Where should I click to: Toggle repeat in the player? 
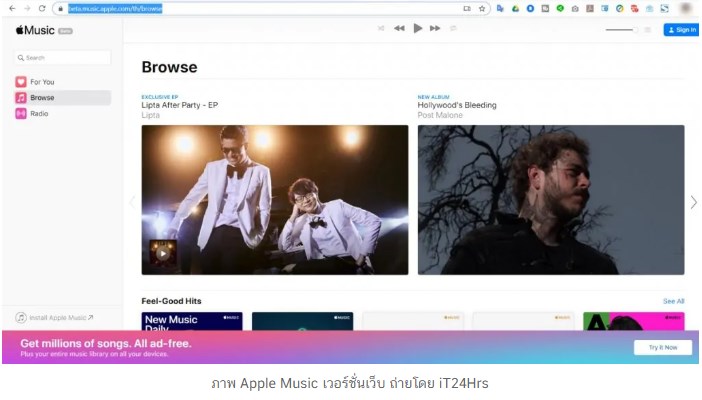click(453, 28)
